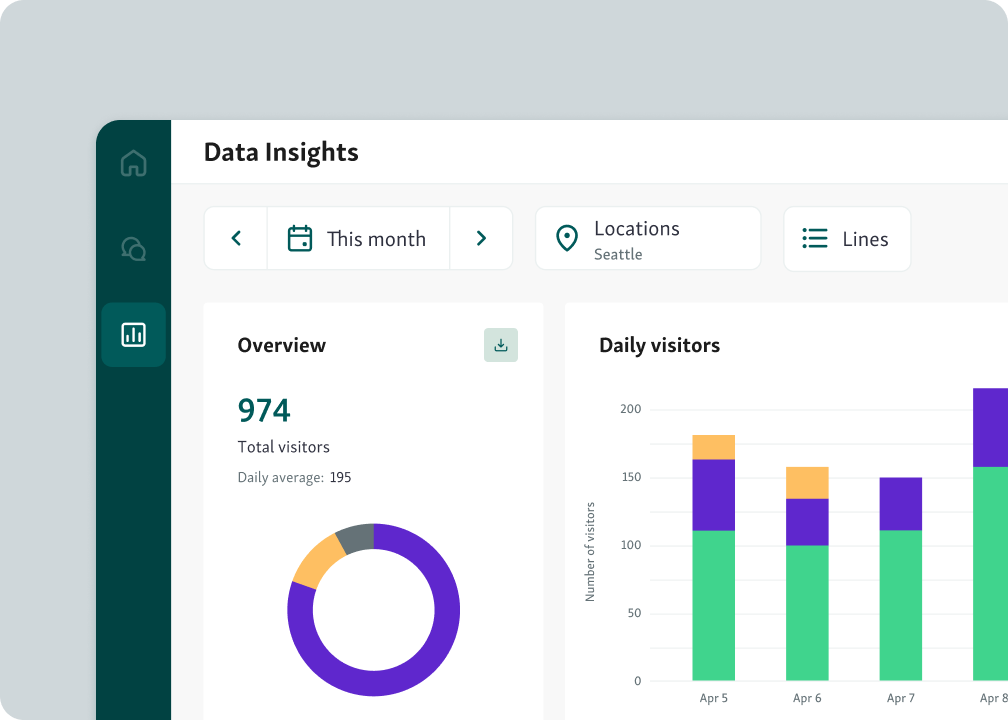The height and width of the screenshot is (720, 1008).
Task: Select the Data Insights chart icon
Action: point(133,334)
